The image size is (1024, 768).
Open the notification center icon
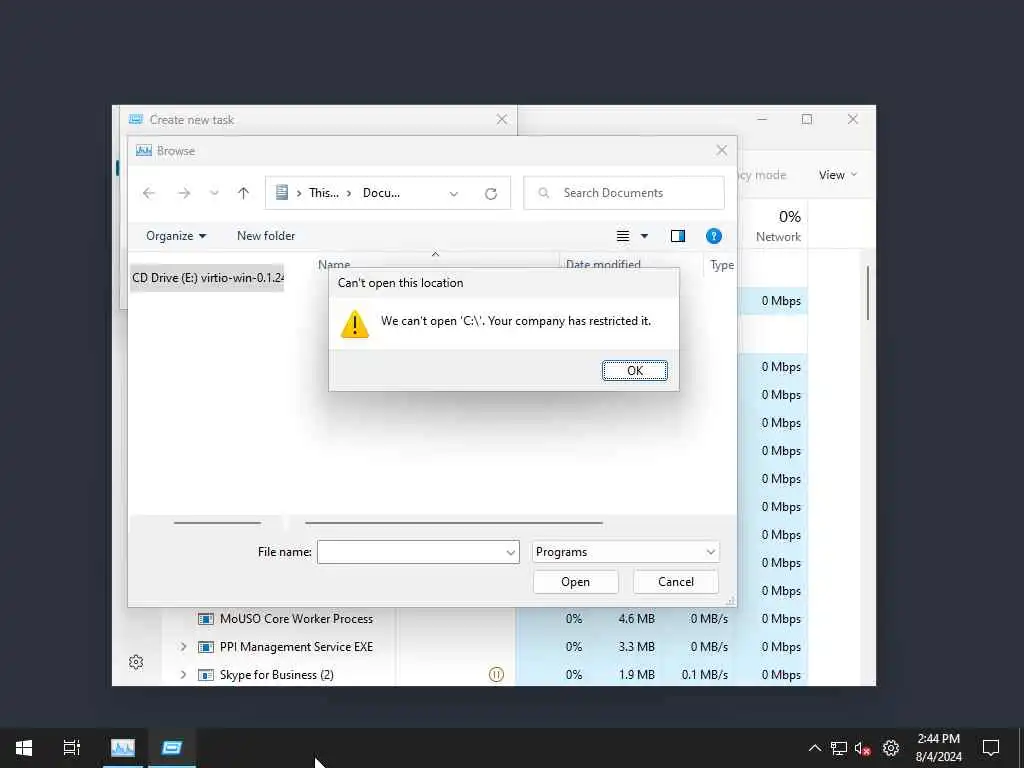(x=991, y=748)
